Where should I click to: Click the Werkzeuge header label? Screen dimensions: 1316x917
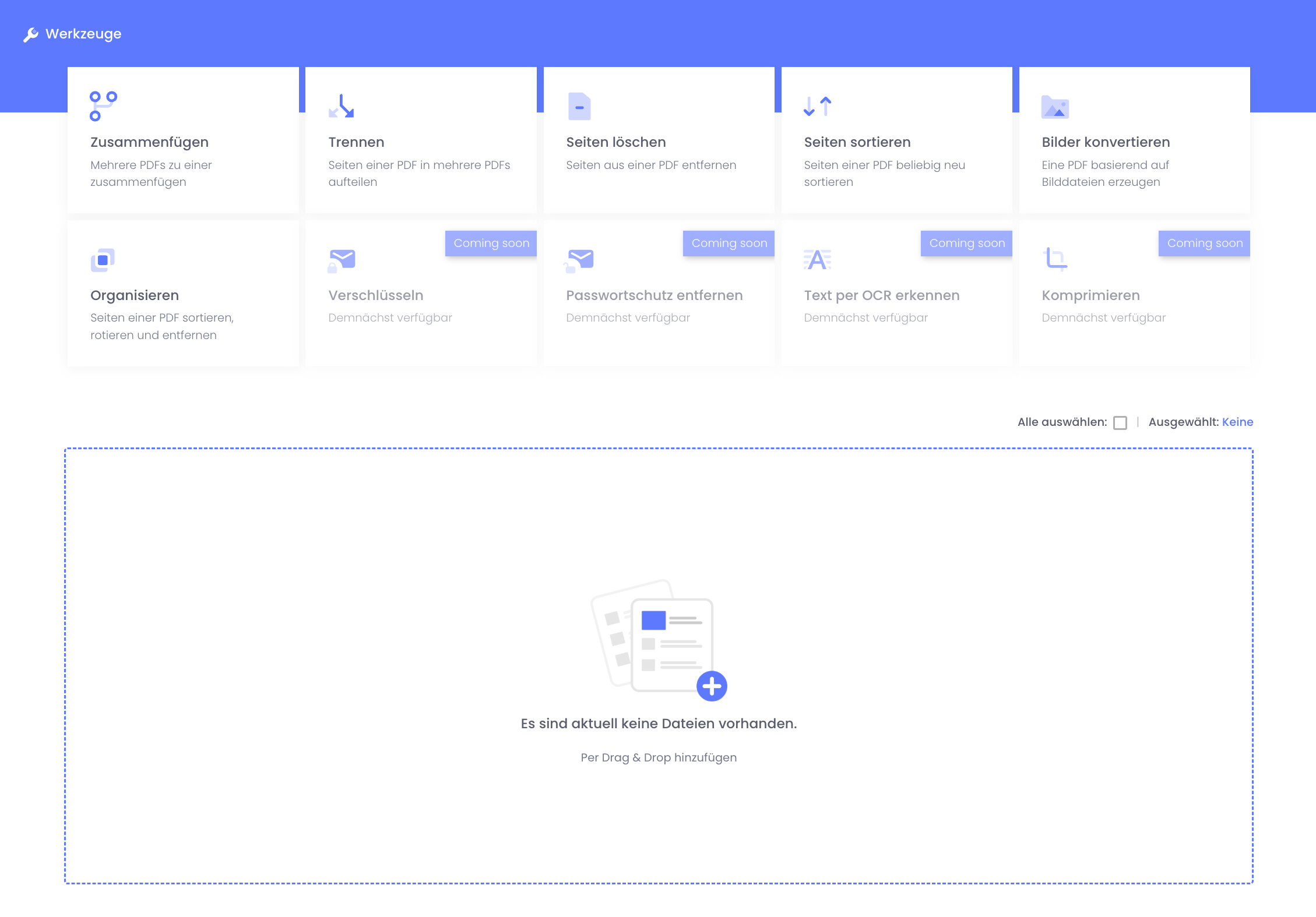coord(83,34)
